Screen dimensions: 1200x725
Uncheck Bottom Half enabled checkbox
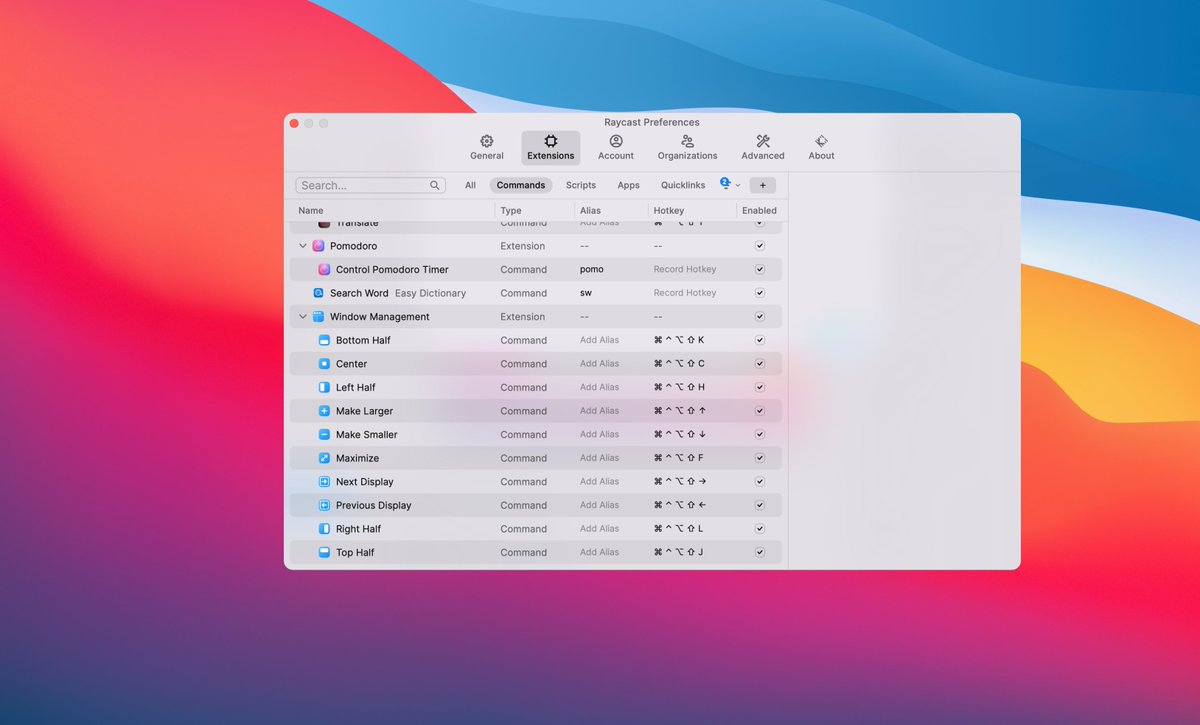click(760, 340)
